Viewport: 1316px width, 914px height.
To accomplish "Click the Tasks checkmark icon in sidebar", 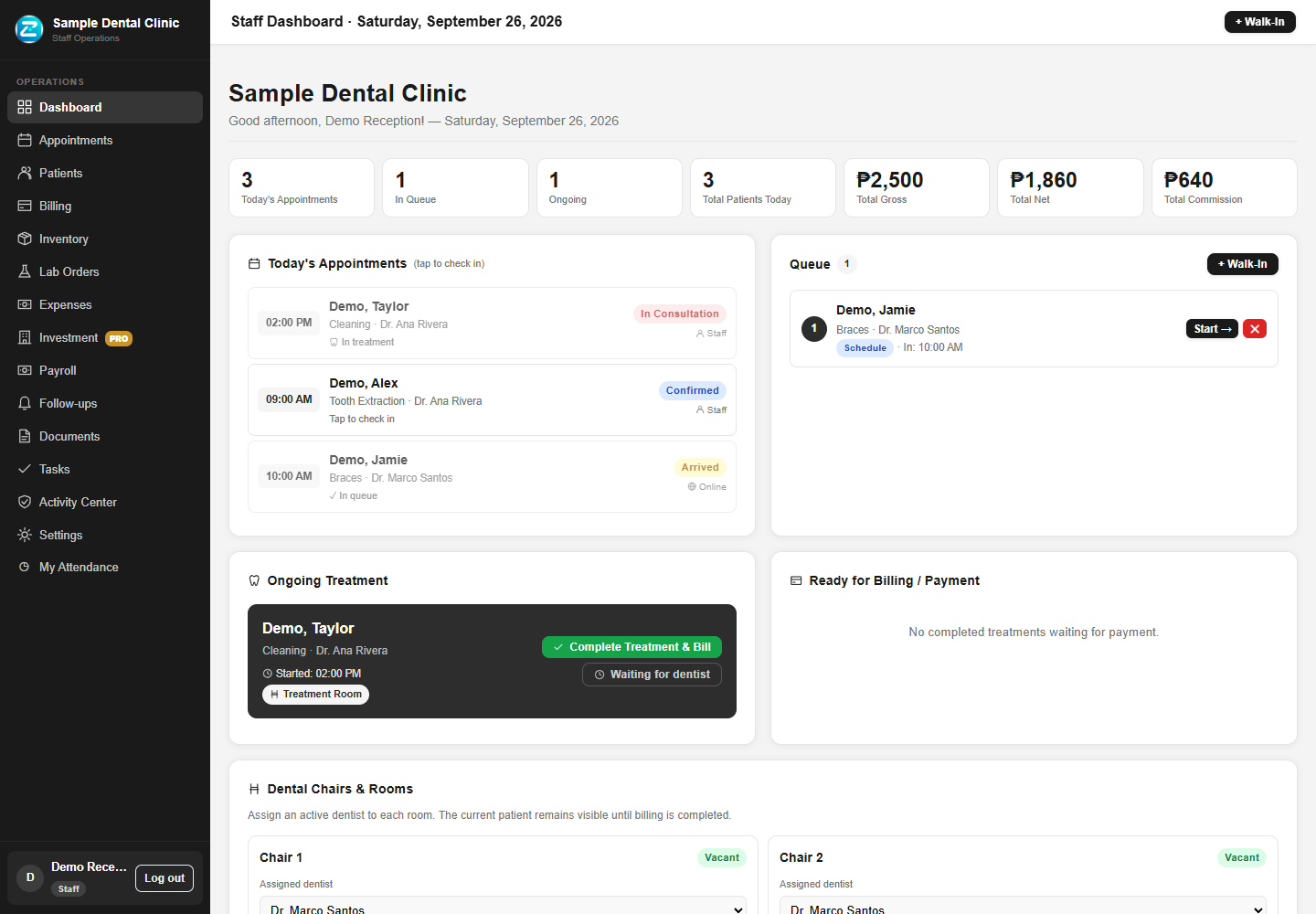I will pyautogui.click(x=25, y=469).
